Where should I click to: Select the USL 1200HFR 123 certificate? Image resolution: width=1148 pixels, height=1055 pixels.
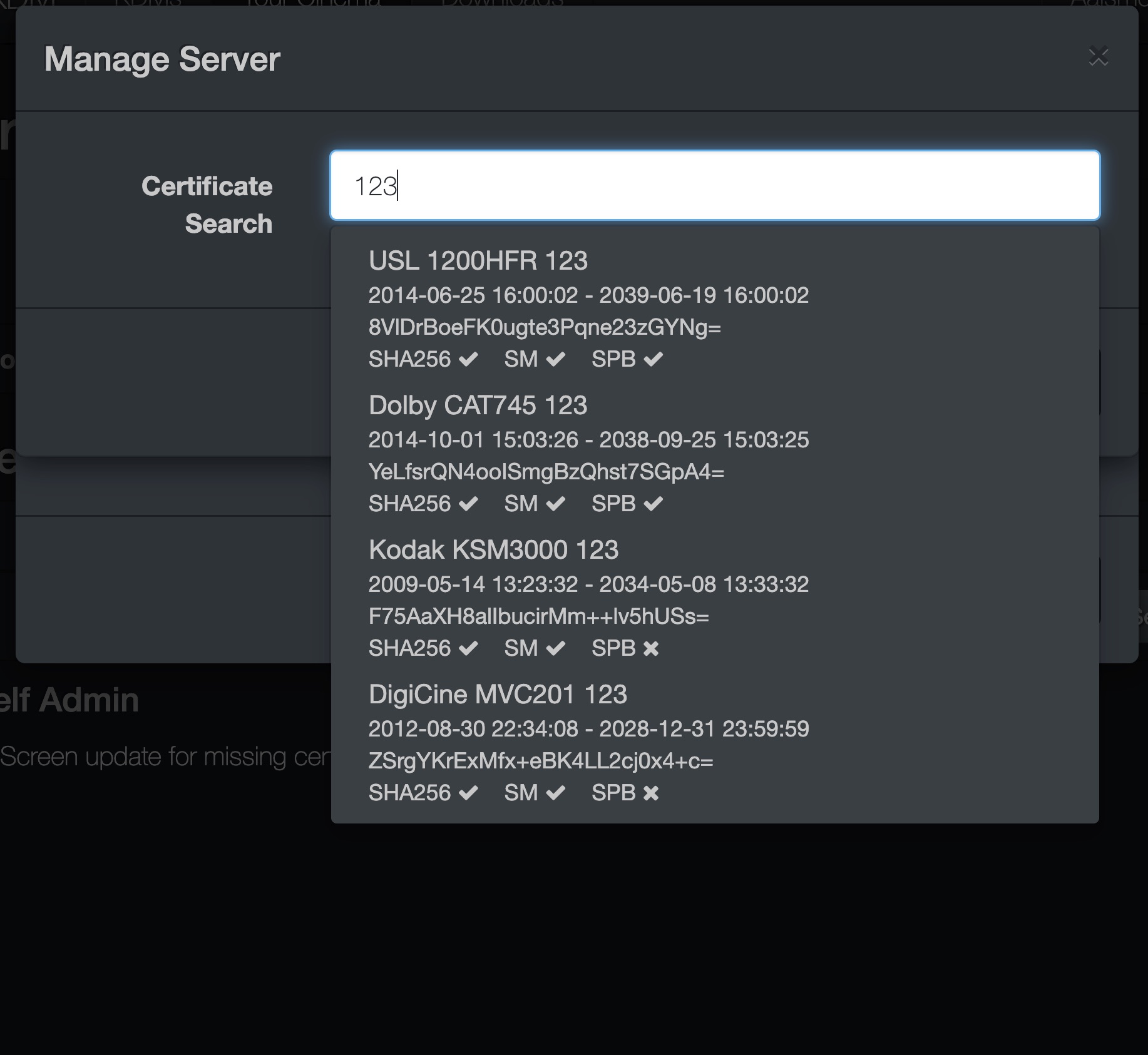pyautogui.click(x=715, y=309)
